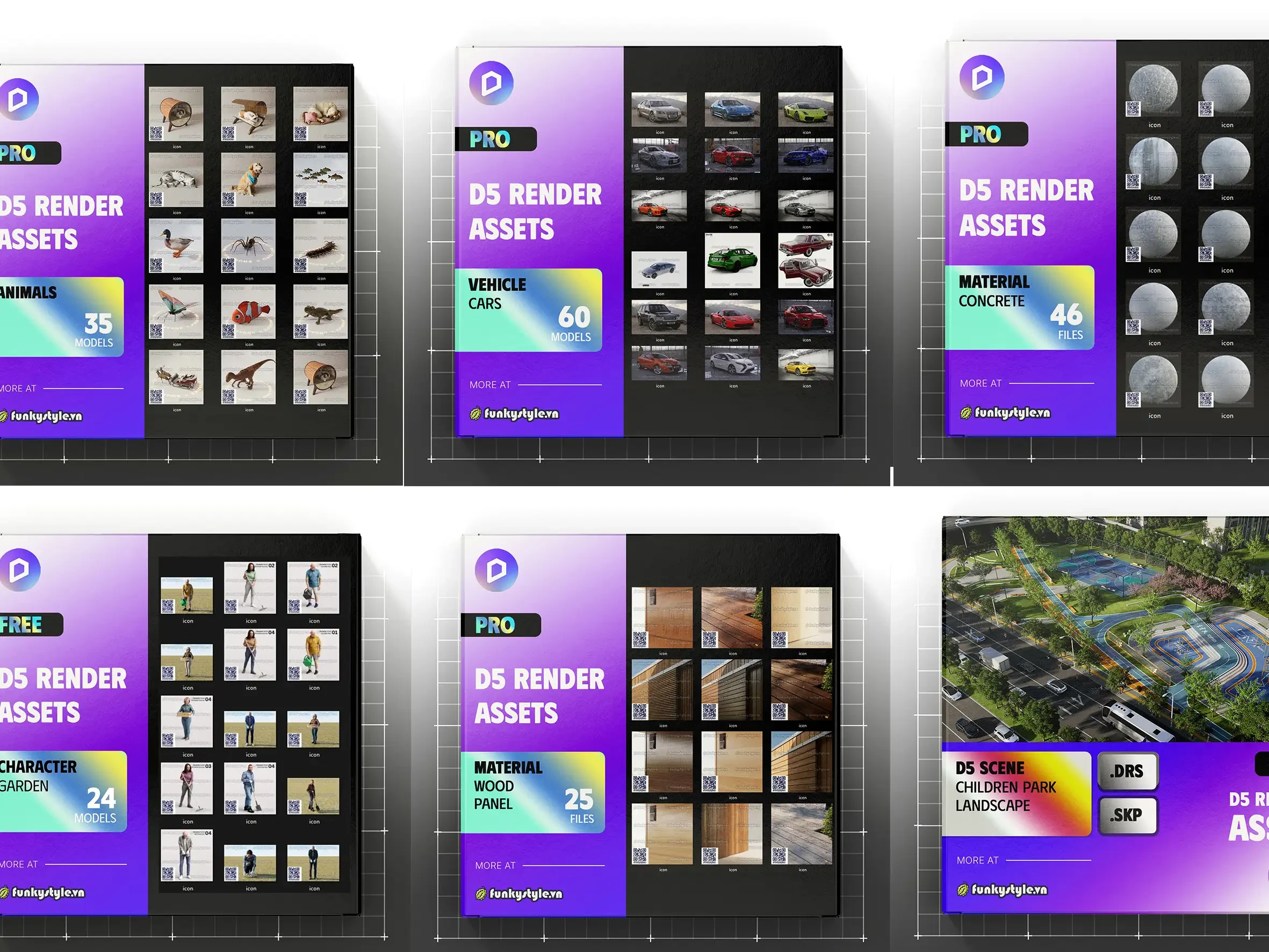Click 'D5 RENDER ASSETS' title on Vehicle Cars cover
1269x952 pixels.
pyautogui.click(x=535, y=212)
